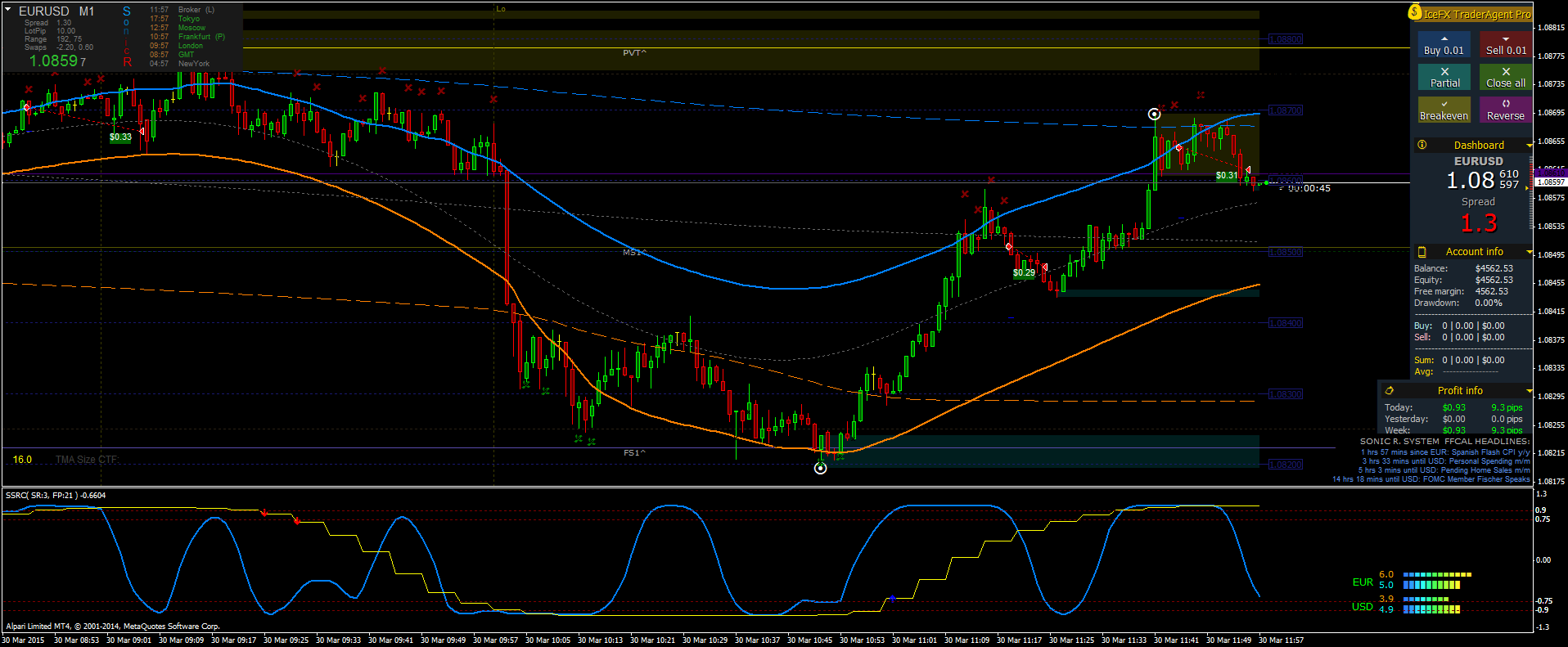
Task: Click the Buy 0.01 button
Action: pyautogui.click(x=1444, y=45)
